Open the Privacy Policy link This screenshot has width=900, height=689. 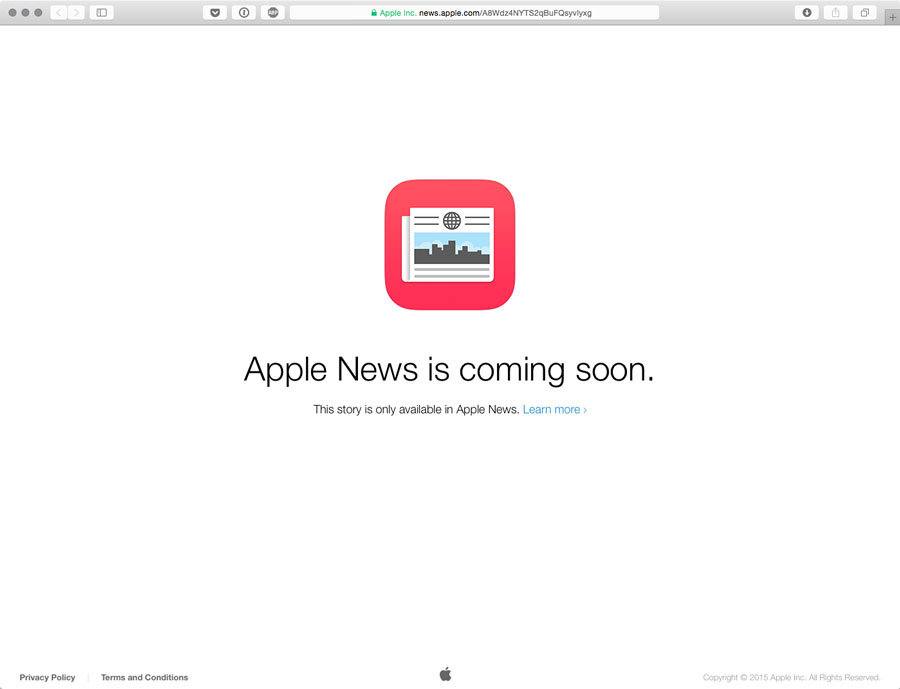48,678
